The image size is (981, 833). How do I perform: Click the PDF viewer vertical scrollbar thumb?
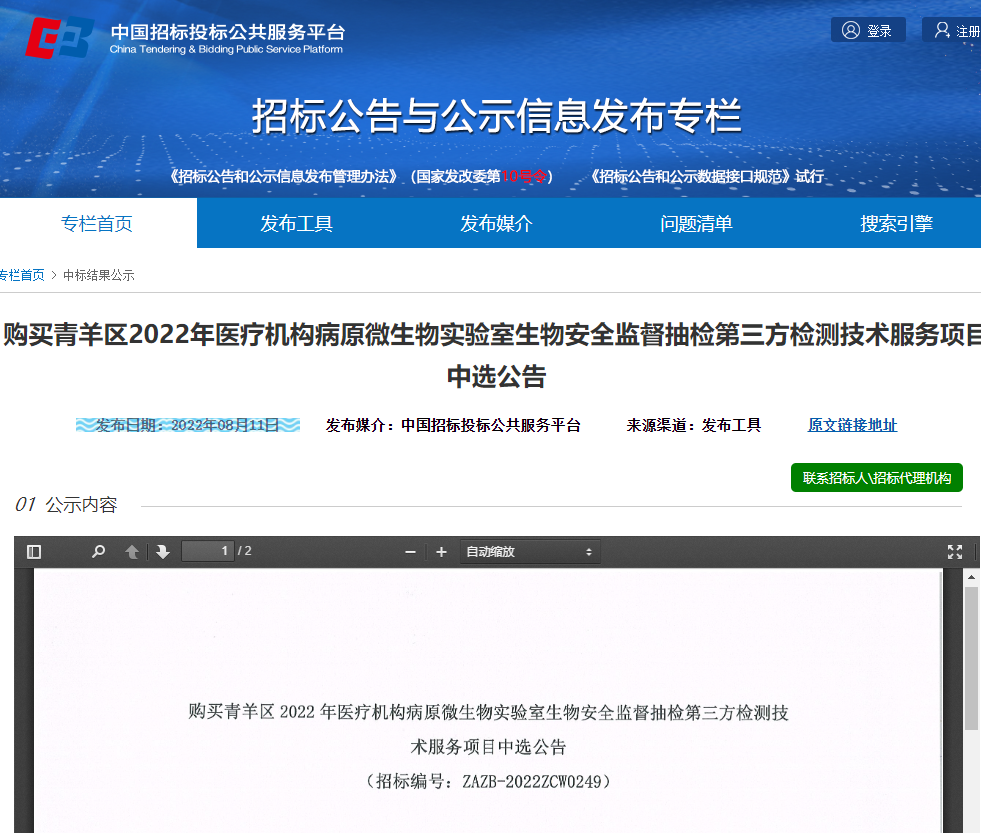click(971, 658)
